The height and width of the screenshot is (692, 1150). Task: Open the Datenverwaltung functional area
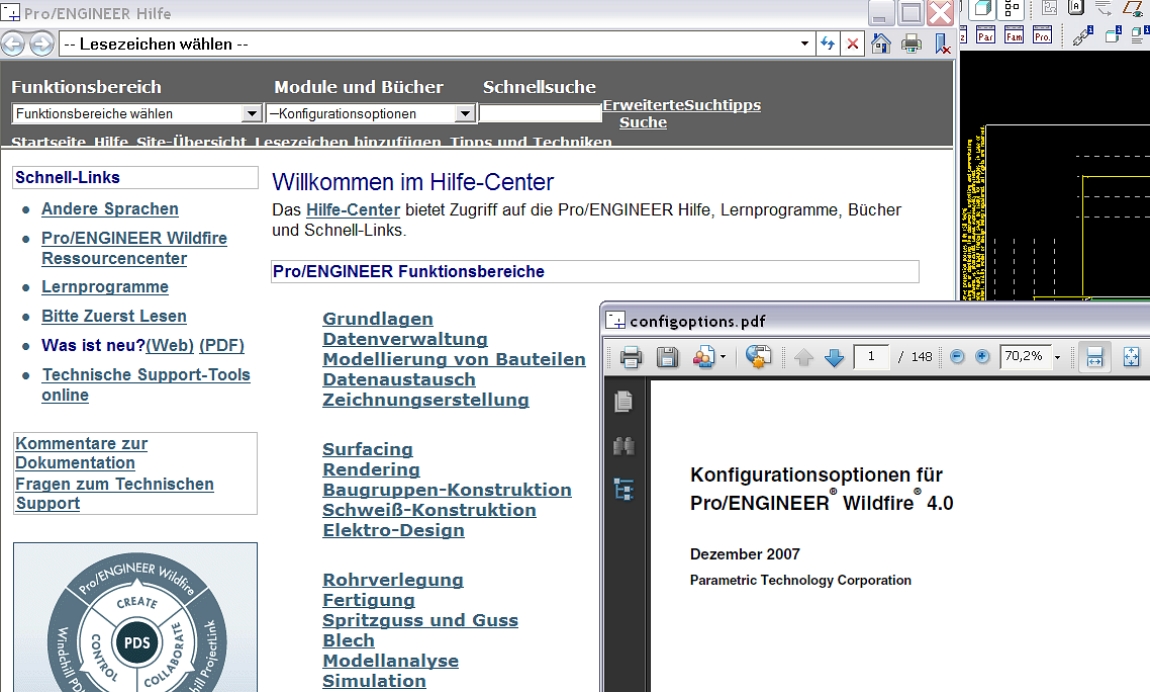click(x=405, y=339)
